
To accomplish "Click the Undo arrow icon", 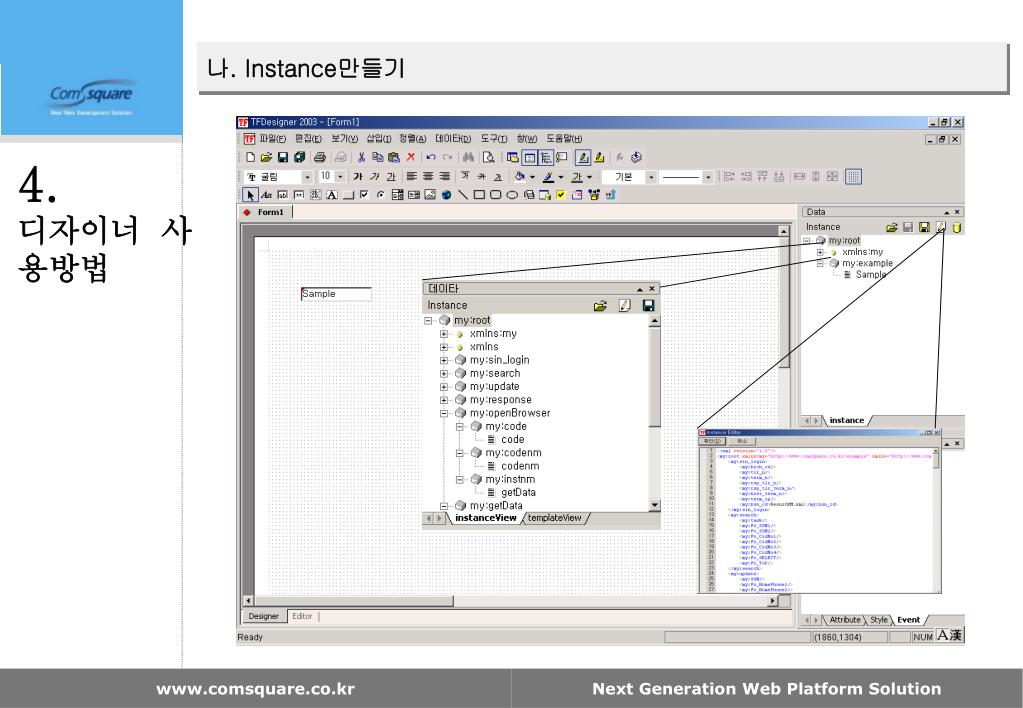I will pyautogui.click(x=431, y=157).
